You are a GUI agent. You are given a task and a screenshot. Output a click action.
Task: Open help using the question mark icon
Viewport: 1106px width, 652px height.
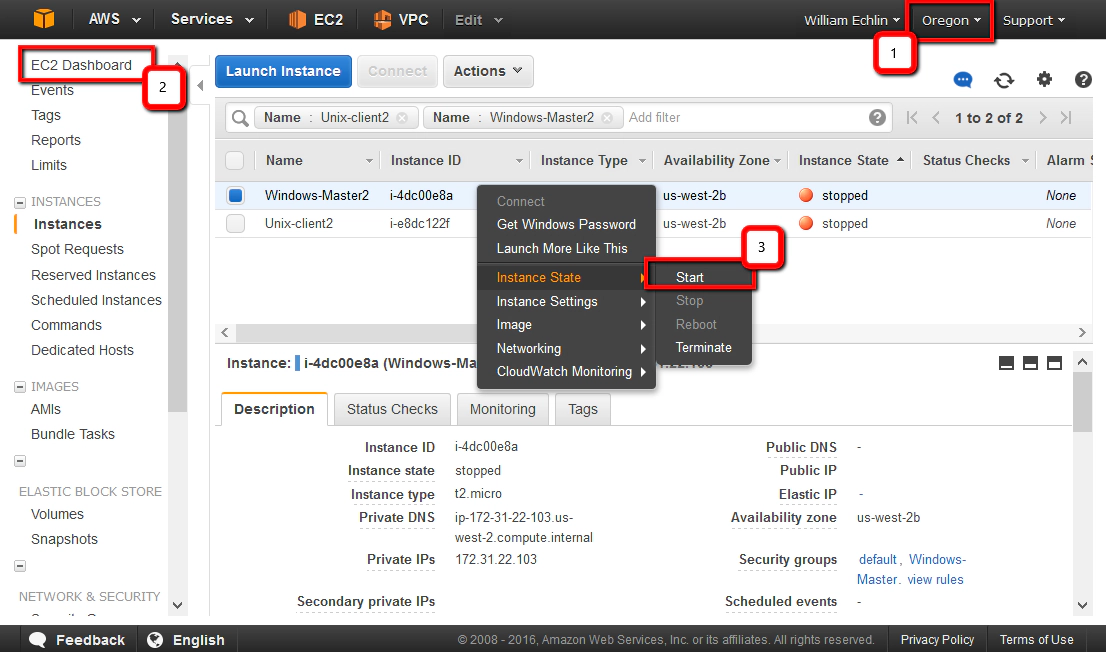click(x=1085, y=80)
